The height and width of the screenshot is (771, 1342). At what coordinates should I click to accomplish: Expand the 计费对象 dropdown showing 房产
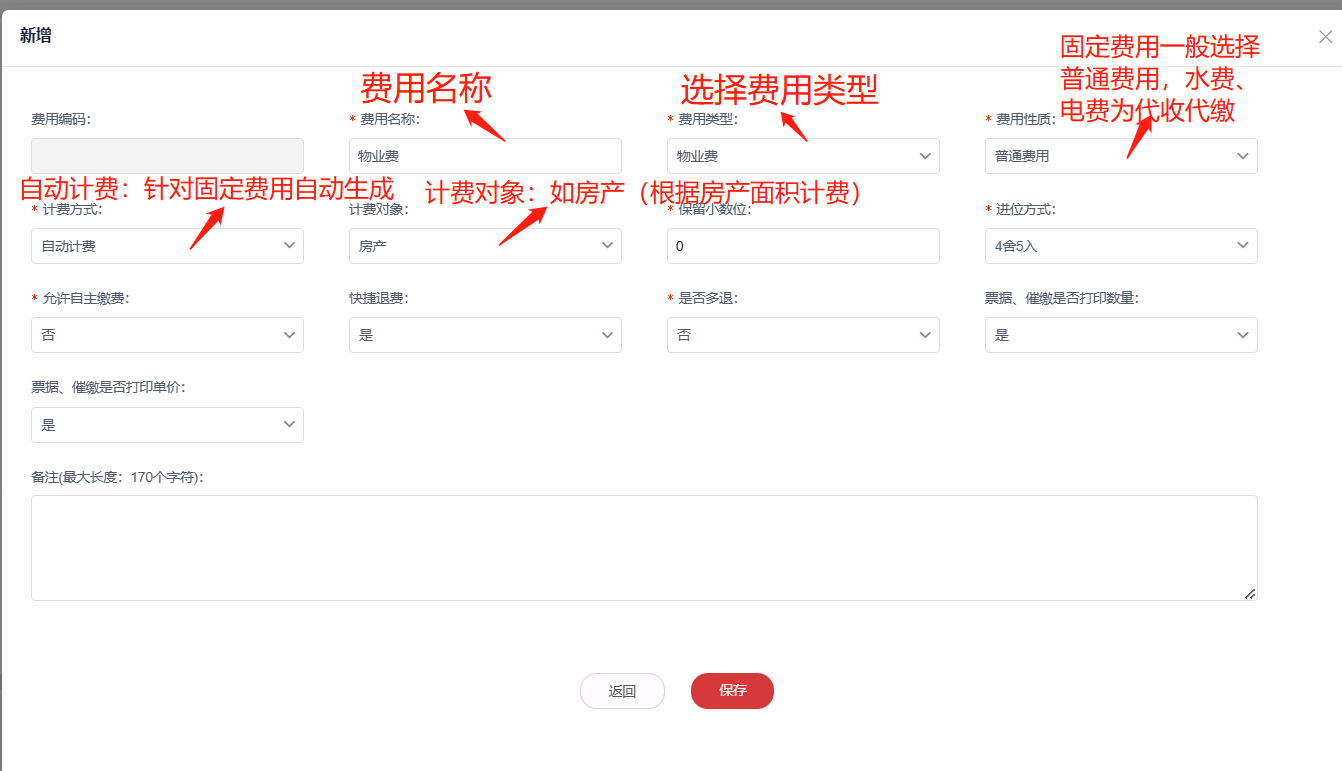[485, 246]
